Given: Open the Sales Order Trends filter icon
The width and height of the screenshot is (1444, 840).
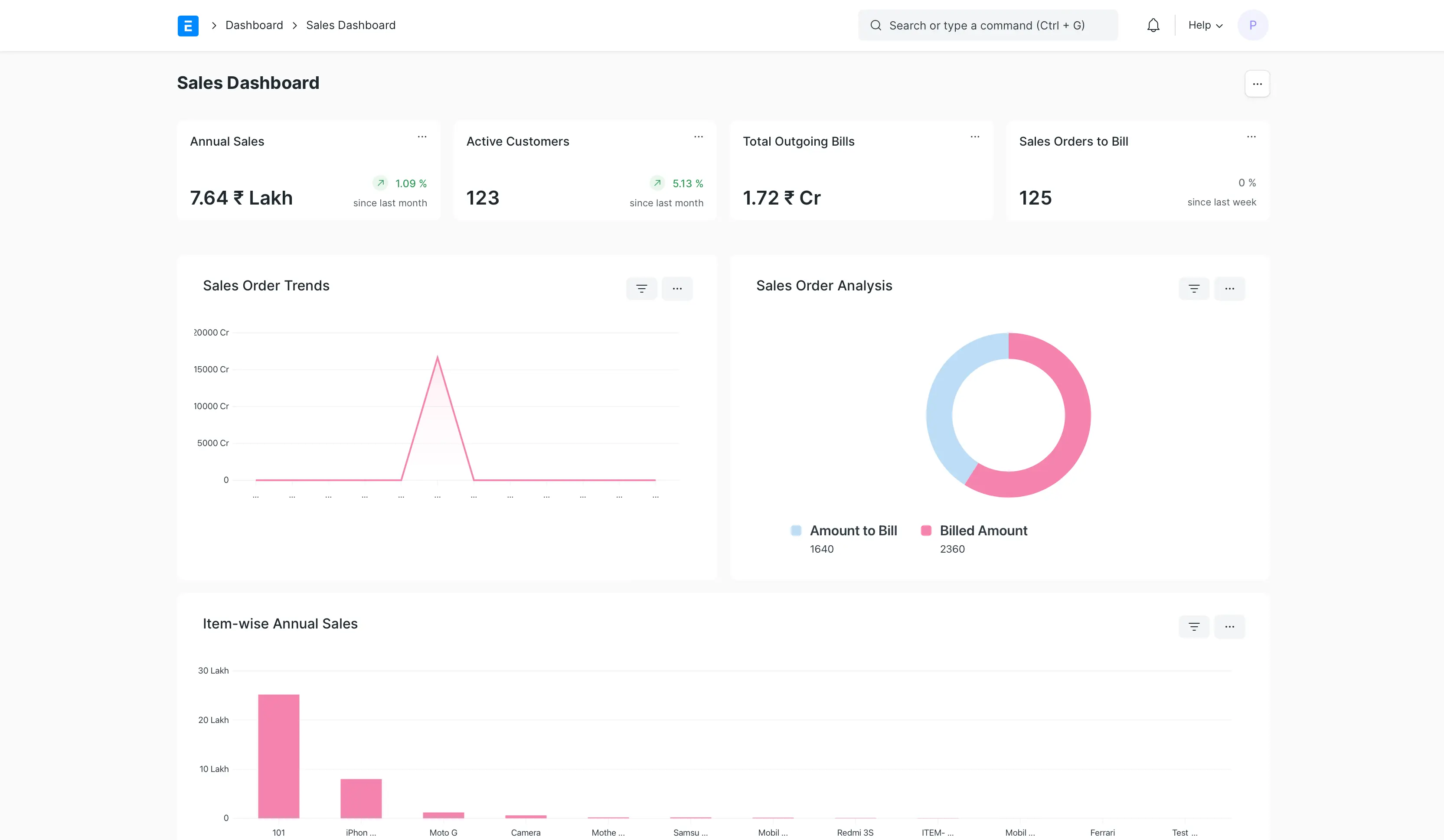Looking at the screenshot, I should click(641, 288).
